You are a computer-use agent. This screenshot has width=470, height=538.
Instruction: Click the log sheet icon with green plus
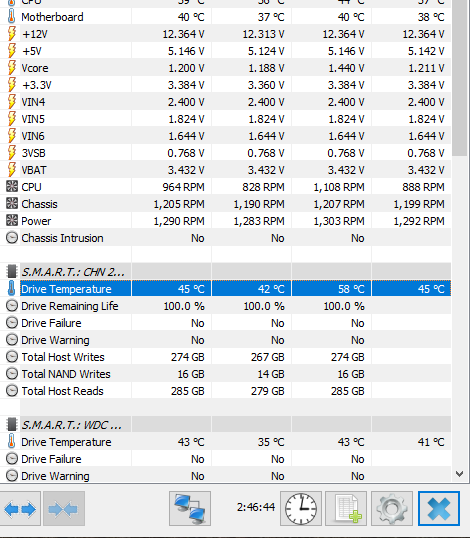coord(346,508)
